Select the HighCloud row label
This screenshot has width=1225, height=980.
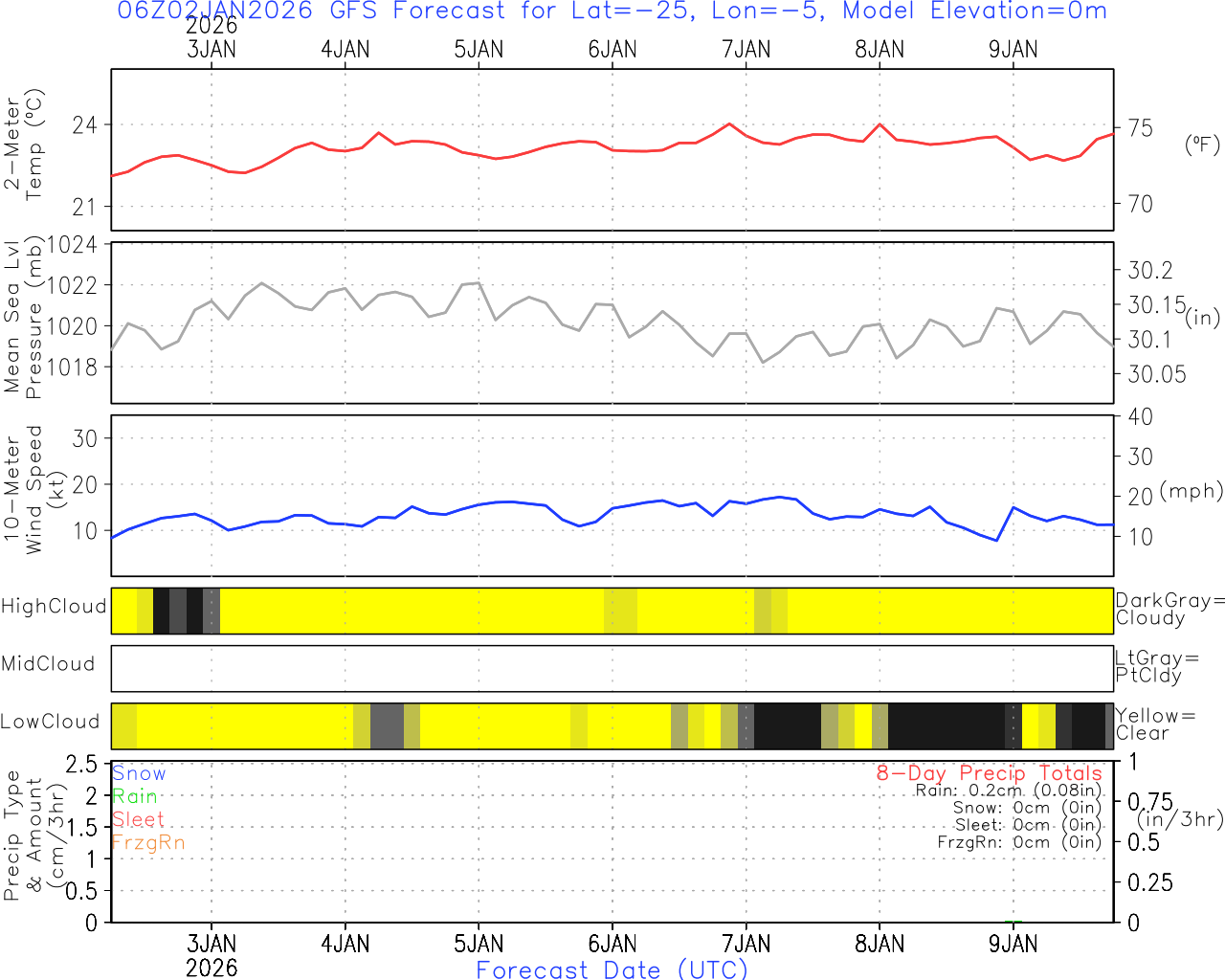[54, 607]
